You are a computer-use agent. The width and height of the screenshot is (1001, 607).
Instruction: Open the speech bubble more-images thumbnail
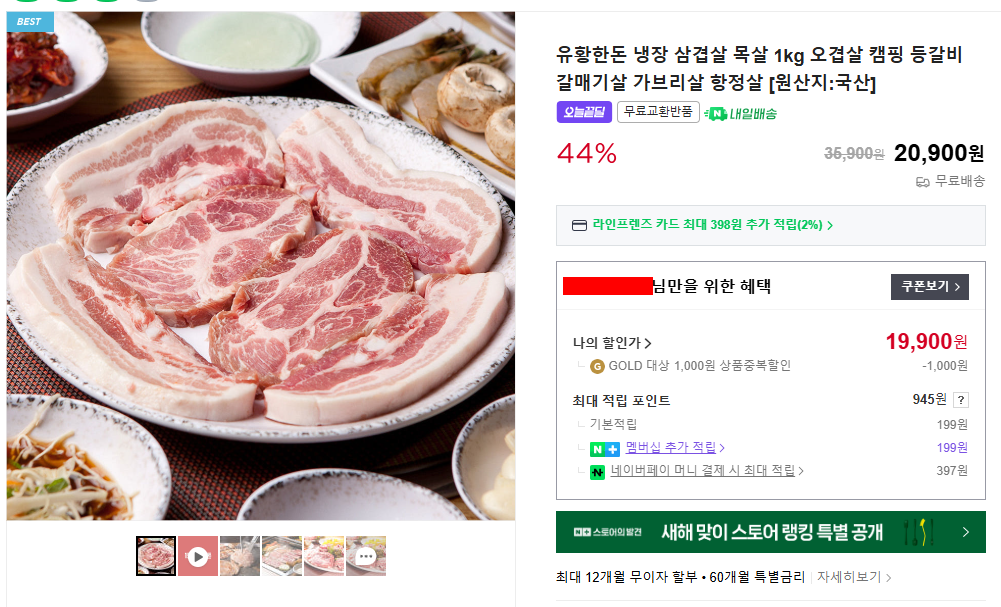(366, 556)
